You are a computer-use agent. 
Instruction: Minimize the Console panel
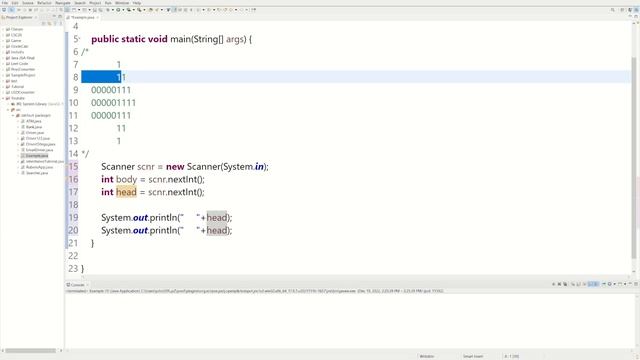tap(630, 284)
